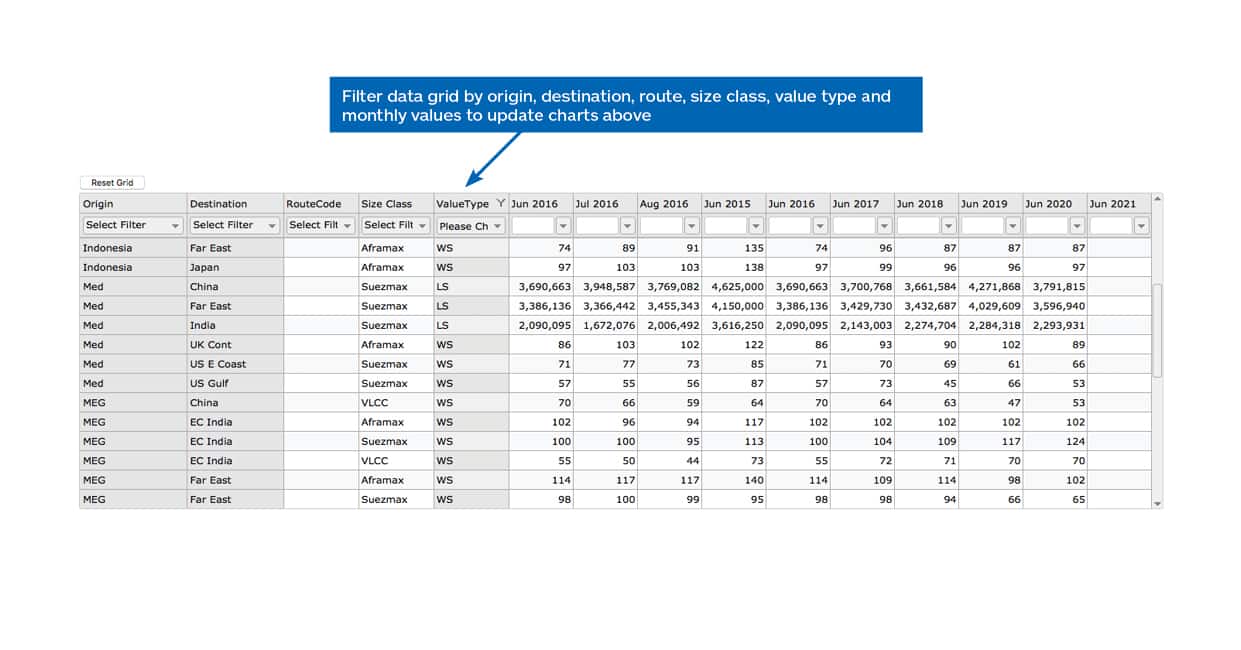1241x650 pixels.
Task: Open the Jun 2015 filter operator arrow
Action: [x=755, y=226]
